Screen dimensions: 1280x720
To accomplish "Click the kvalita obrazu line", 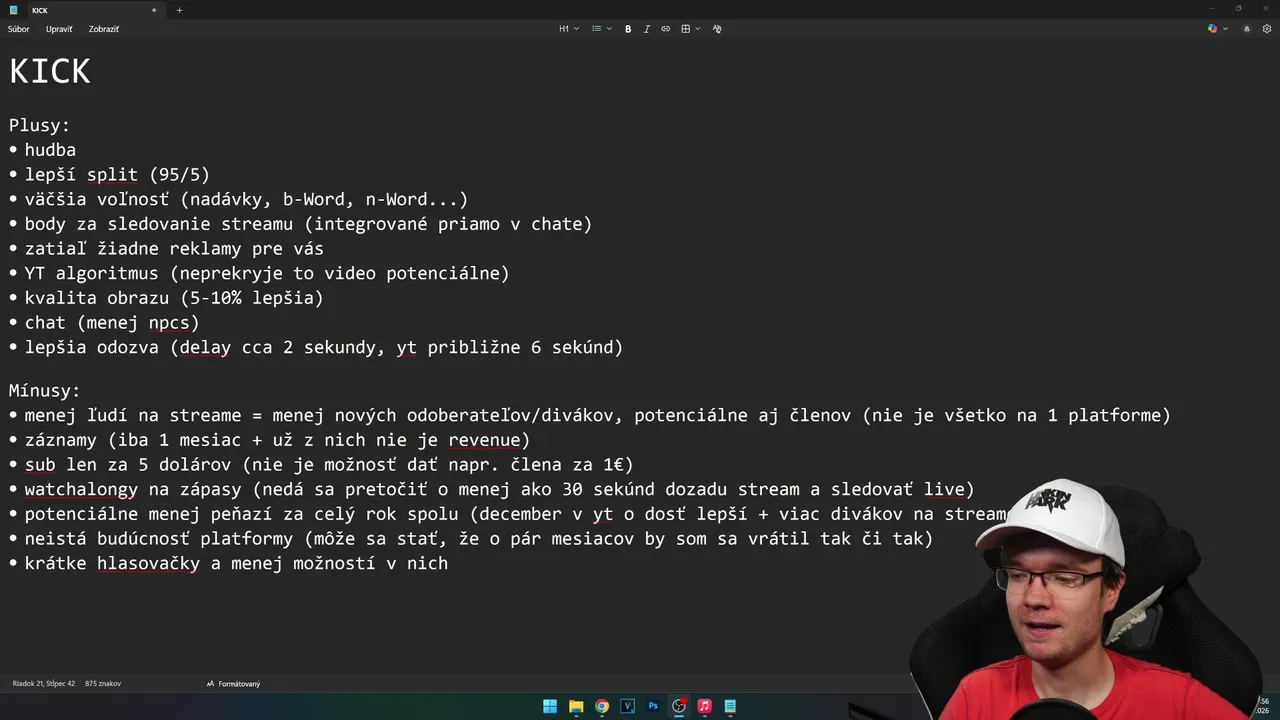I will (x=174, y=298).
